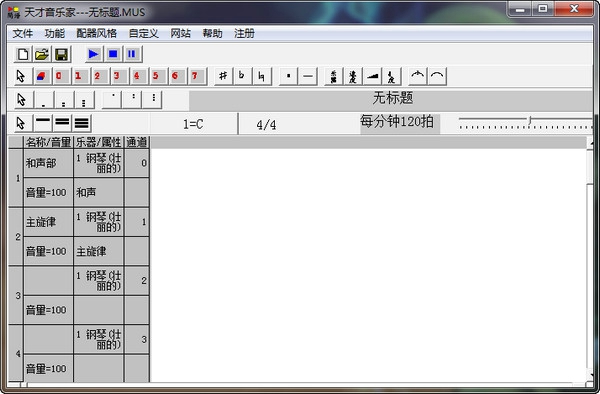The image size is (600, 394).
Task: Click track 1's instrument 钢琴(壮丽的) cell
Action: coord(99,163)
